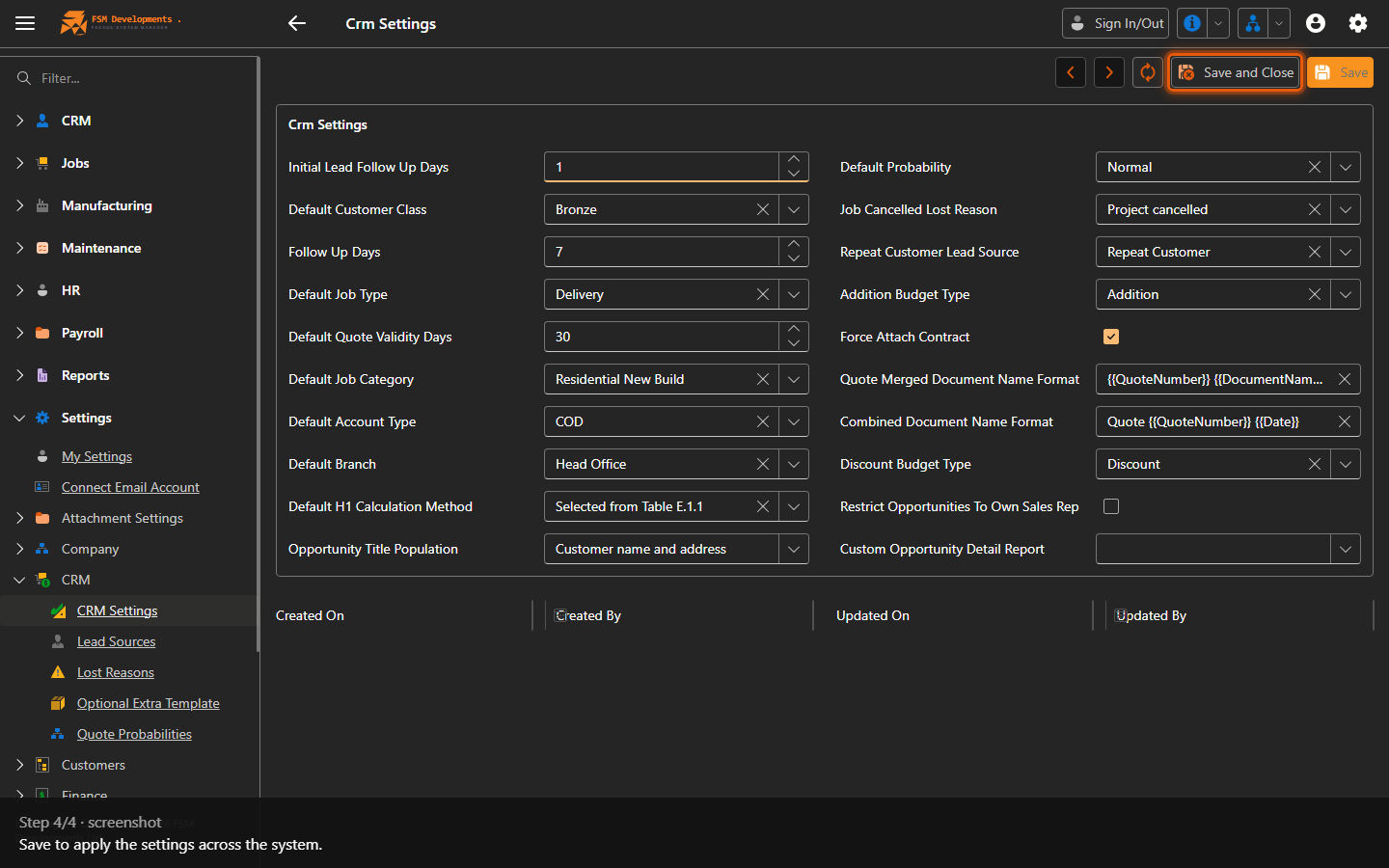
Task: Enable Restrict Opportunities To Own Sales Rep
Action: click(x=1111, y=506)
